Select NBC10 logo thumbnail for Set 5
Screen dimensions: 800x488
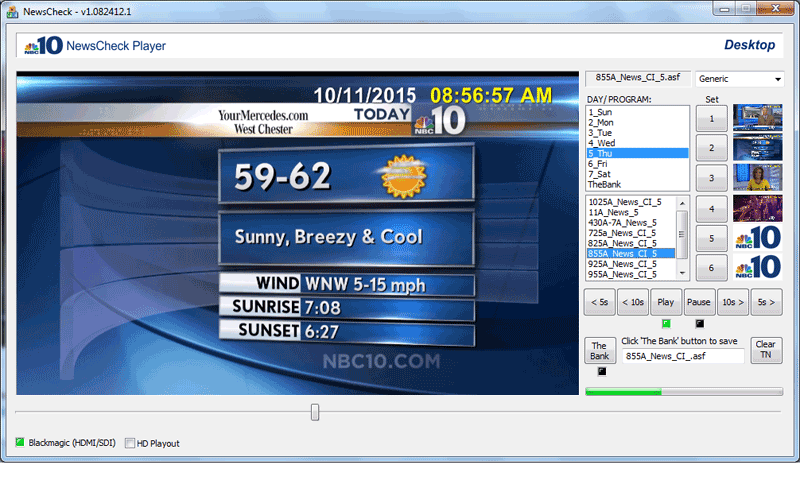[757, 237]
